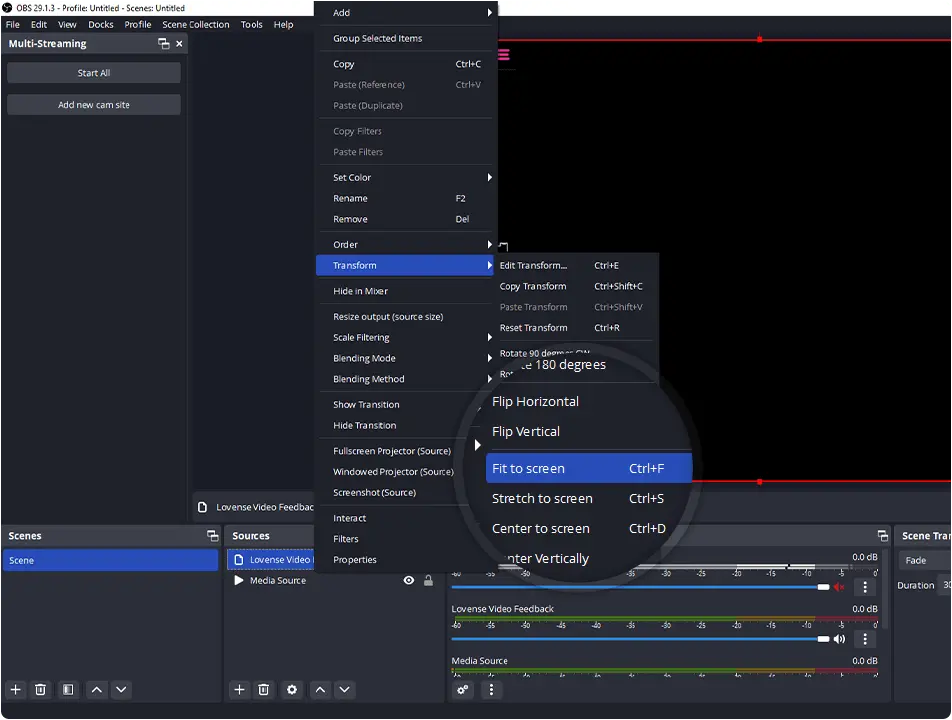
Task: Toggle lock for Media Source
Action: (428, 580)
